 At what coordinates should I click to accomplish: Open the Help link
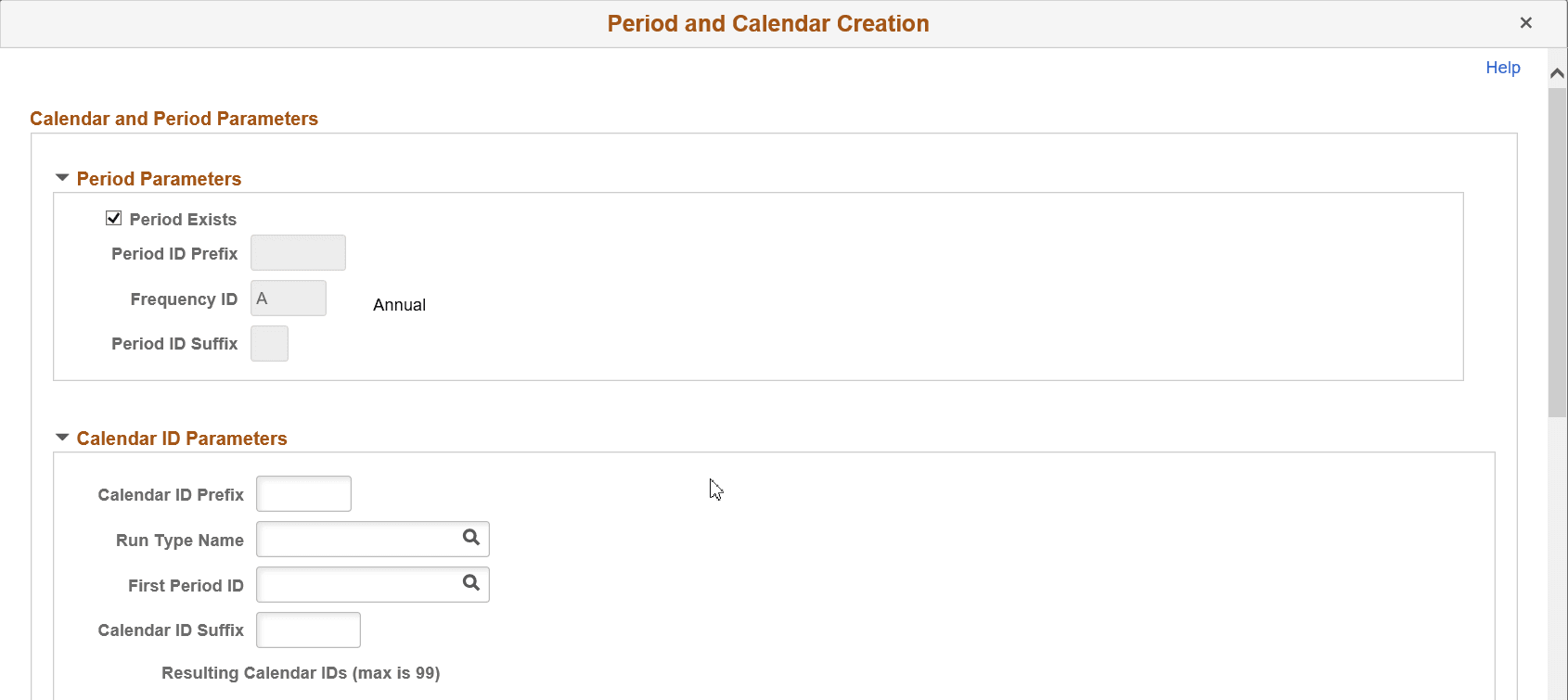coord(1502,67)
